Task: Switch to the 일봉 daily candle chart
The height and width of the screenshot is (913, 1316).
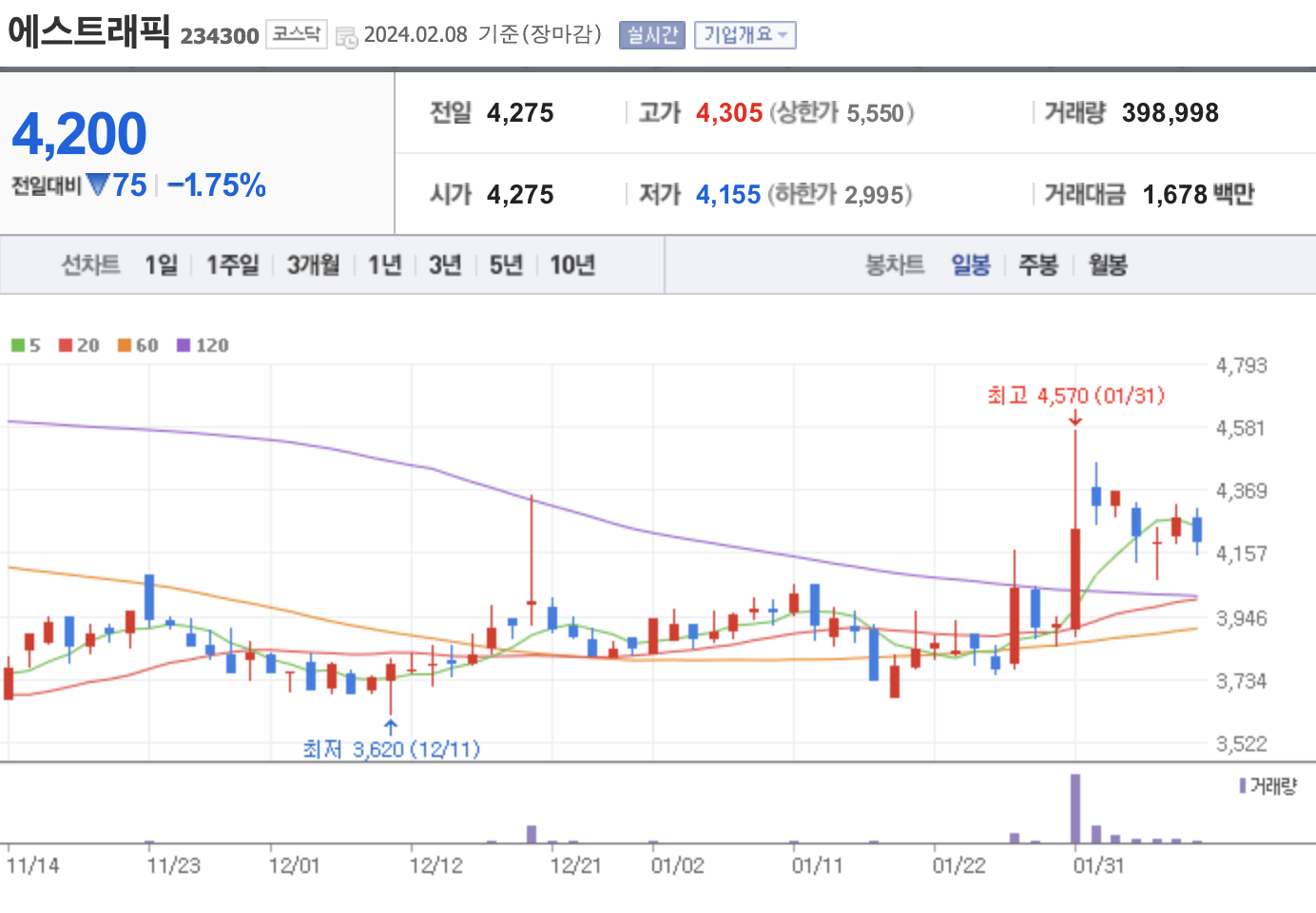Action: coord(971,264)
